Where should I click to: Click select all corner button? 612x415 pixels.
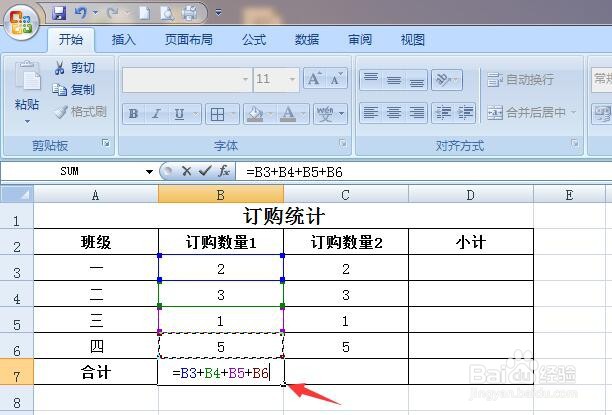pyautogui.click(x=17, y=194)
